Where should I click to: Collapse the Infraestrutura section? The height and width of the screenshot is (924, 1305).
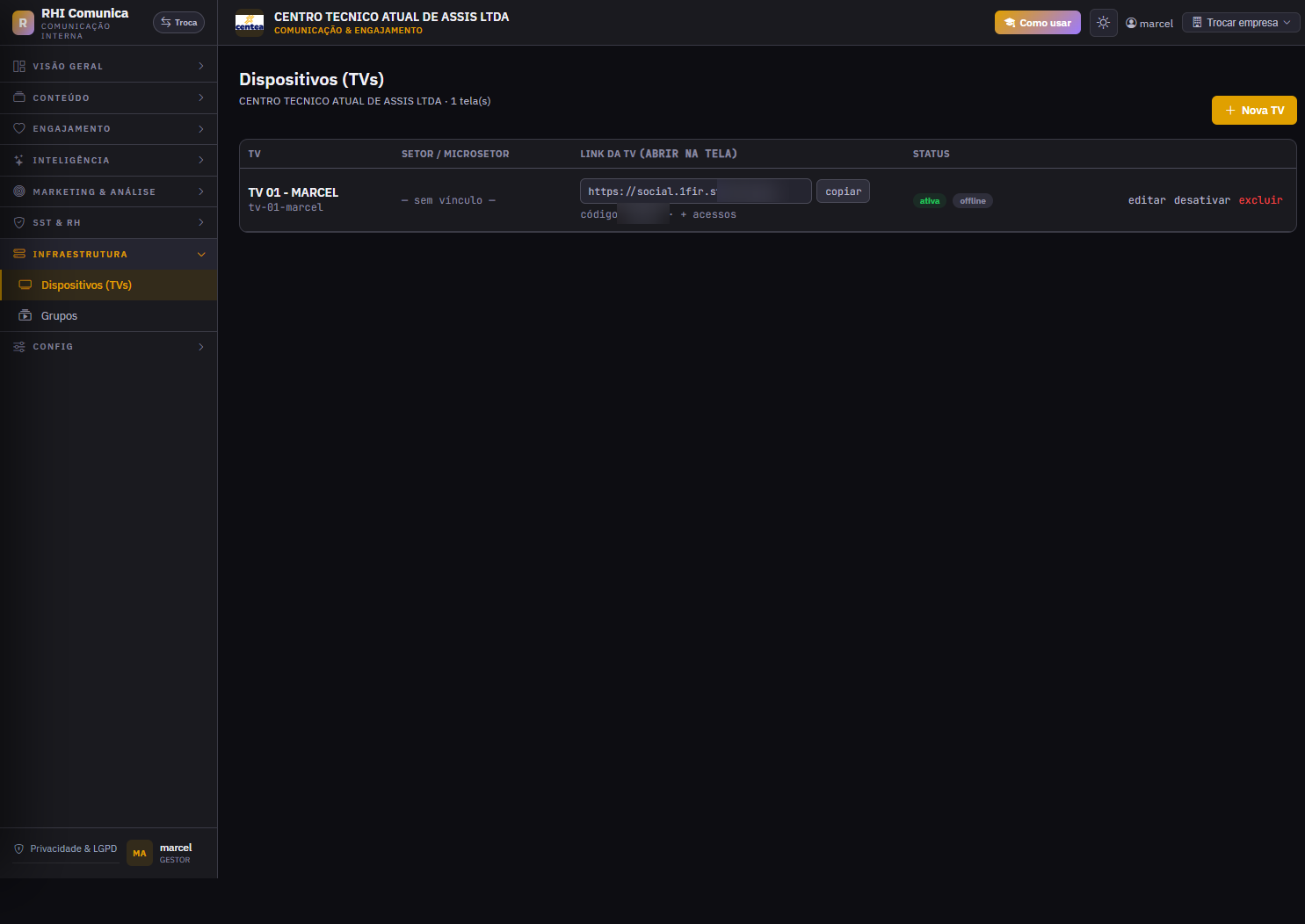pos(109,254)
